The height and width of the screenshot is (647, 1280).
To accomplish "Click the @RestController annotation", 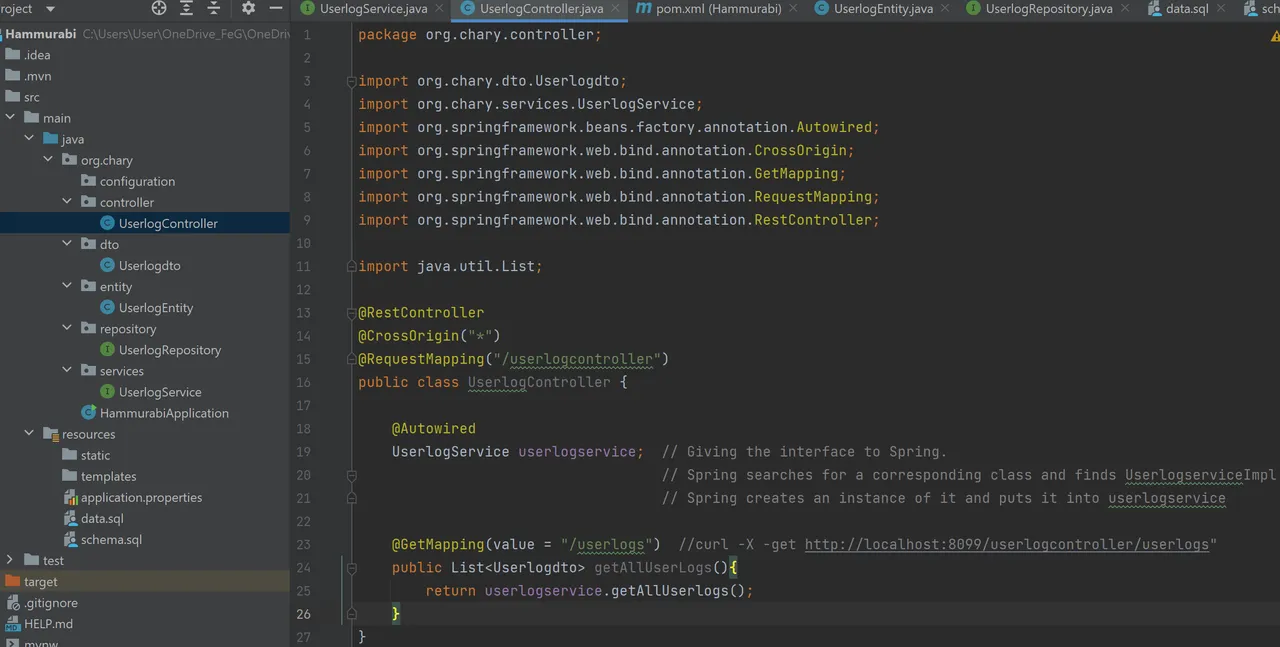I will (421, 313).
